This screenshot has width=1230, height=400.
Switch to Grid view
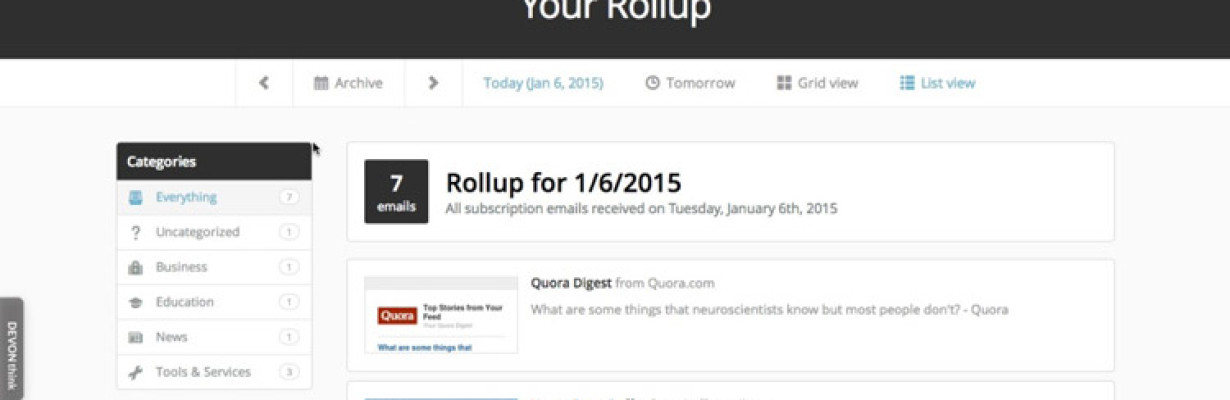[817, 83]
